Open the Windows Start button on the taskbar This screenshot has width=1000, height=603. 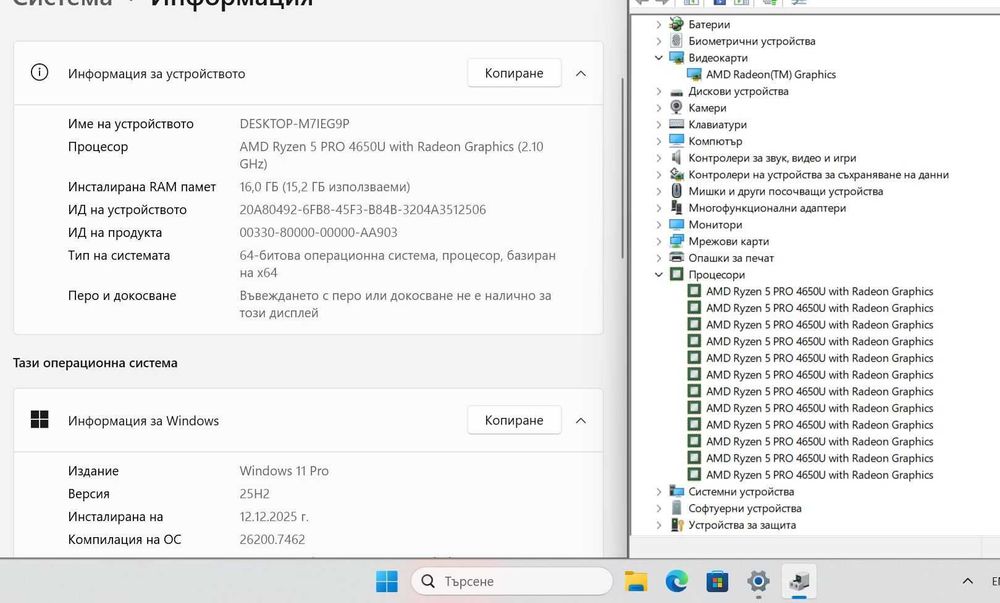coord(387,581)
